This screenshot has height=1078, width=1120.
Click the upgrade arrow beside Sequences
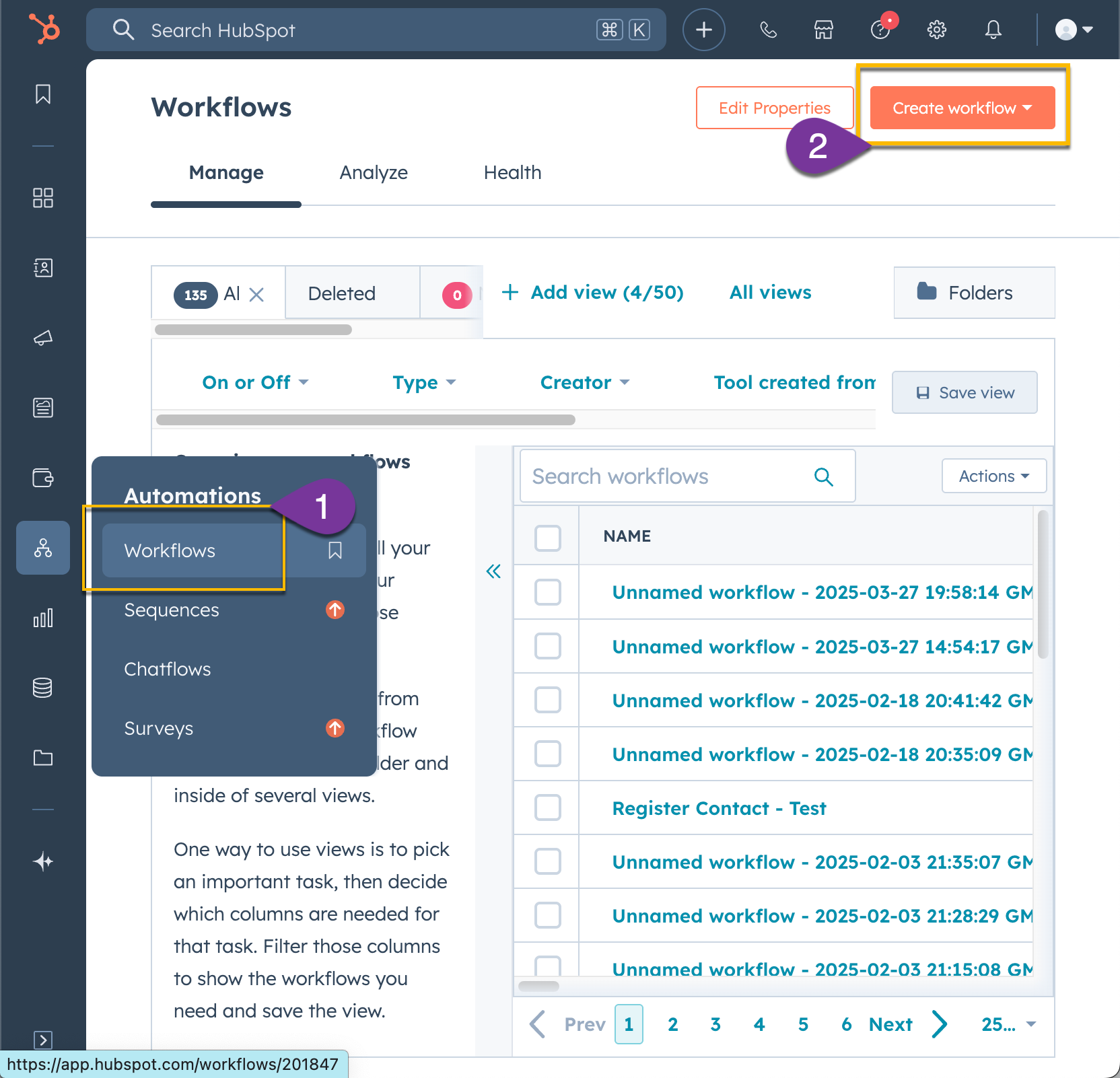point(335,610)
